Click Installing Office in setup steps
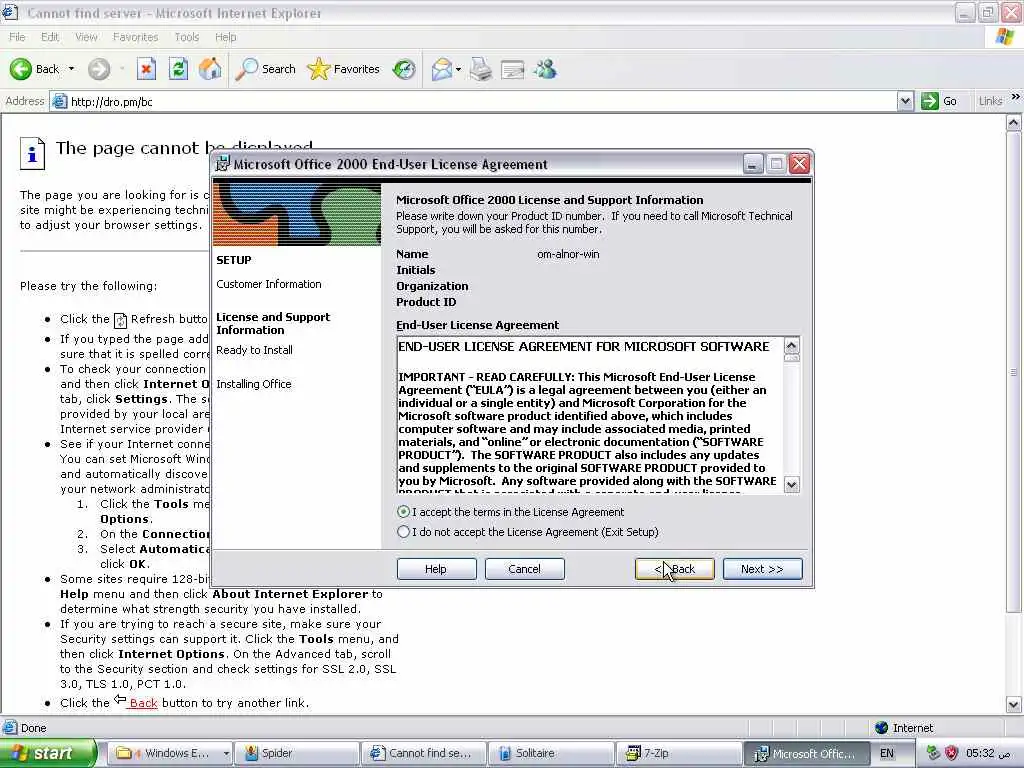This screenshot has height=768, width=1024. click(x=253, y=384)
